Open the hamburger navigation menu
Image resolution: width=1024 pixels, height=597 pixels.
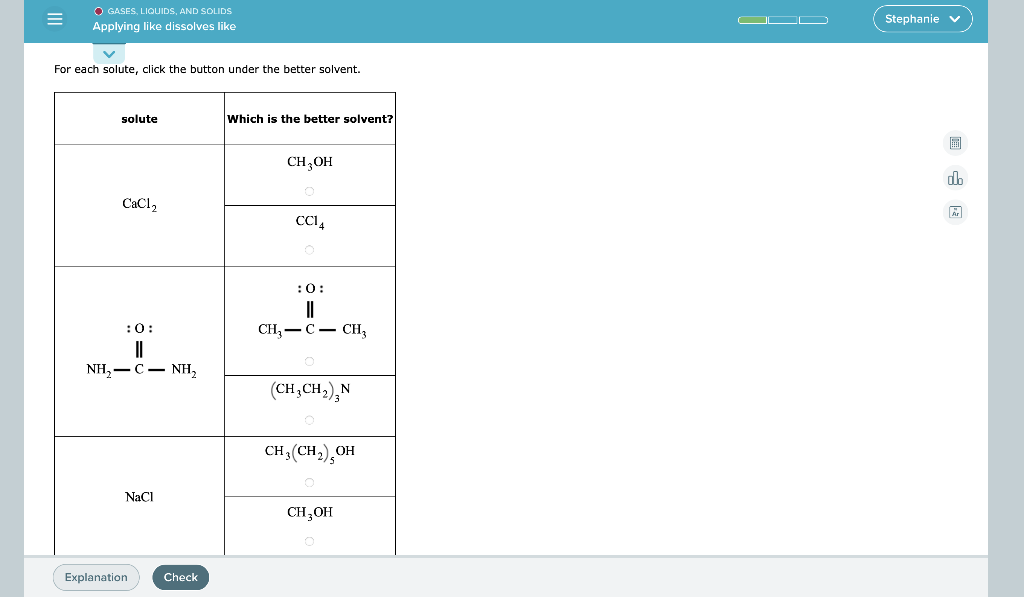[54, 20]
